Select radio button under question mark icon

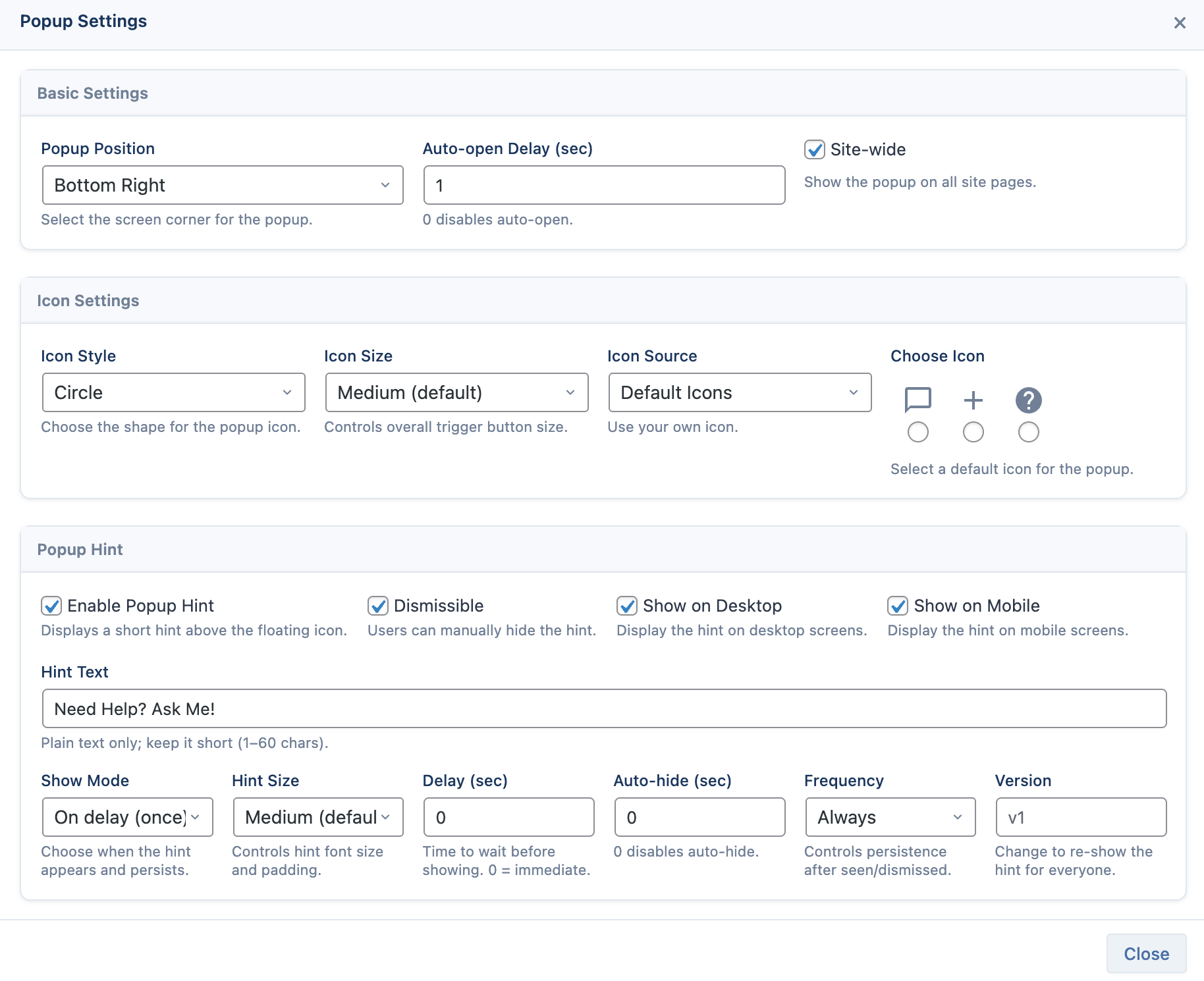[1028, 432]
